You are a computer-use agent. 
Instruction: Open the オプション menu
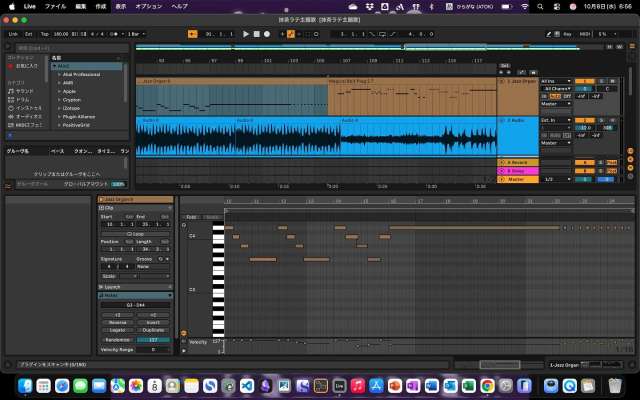pos(148,6)
